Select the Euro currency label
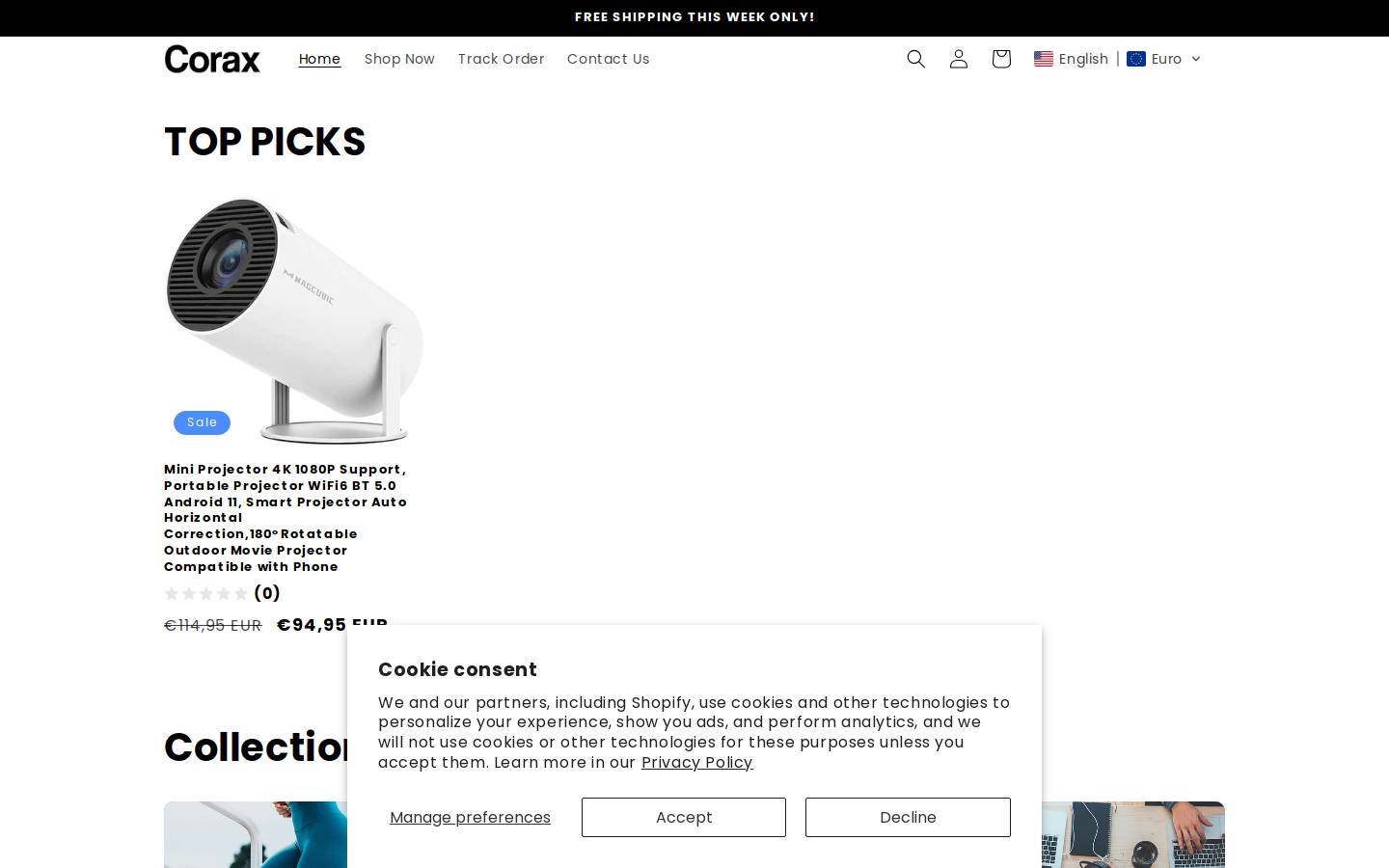1389x868 pixels. pyautogui.click(x=1166, y=59)
